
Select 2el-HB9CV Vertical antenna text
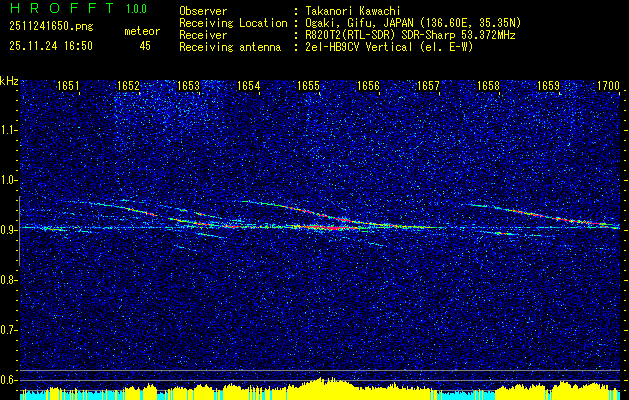[x=389, y=47]
